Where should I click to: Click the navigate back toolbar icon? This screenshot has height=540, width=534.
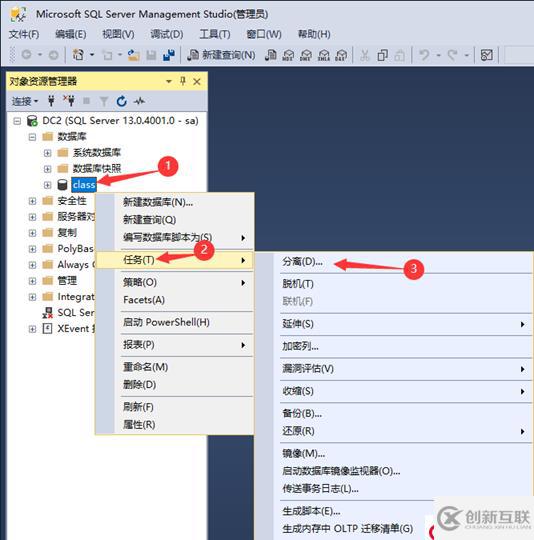pyautogui.click(x=27, y=54)
